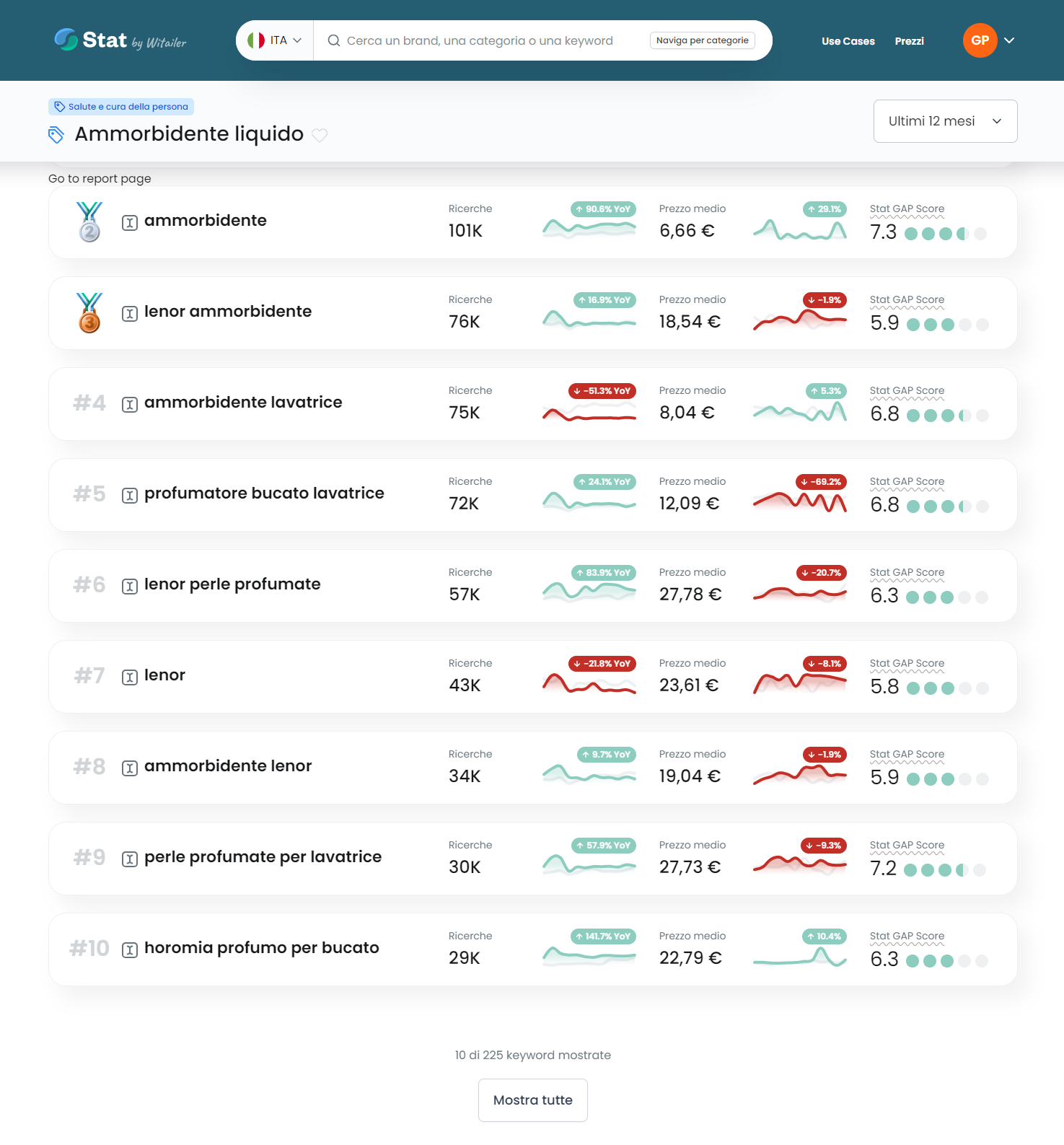Click the tag icon beside the Ammorbidente liquido title

[56, 135]
